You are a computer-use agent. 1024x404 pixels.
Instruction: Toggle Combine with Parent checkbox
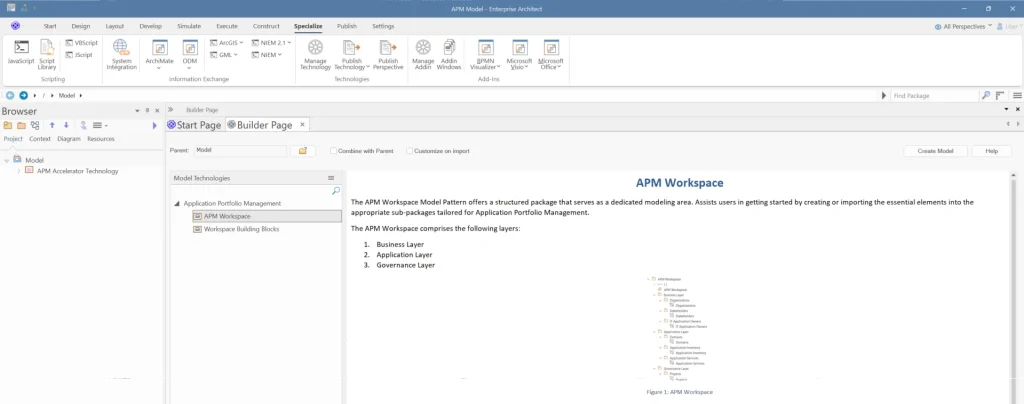(334, 151)
